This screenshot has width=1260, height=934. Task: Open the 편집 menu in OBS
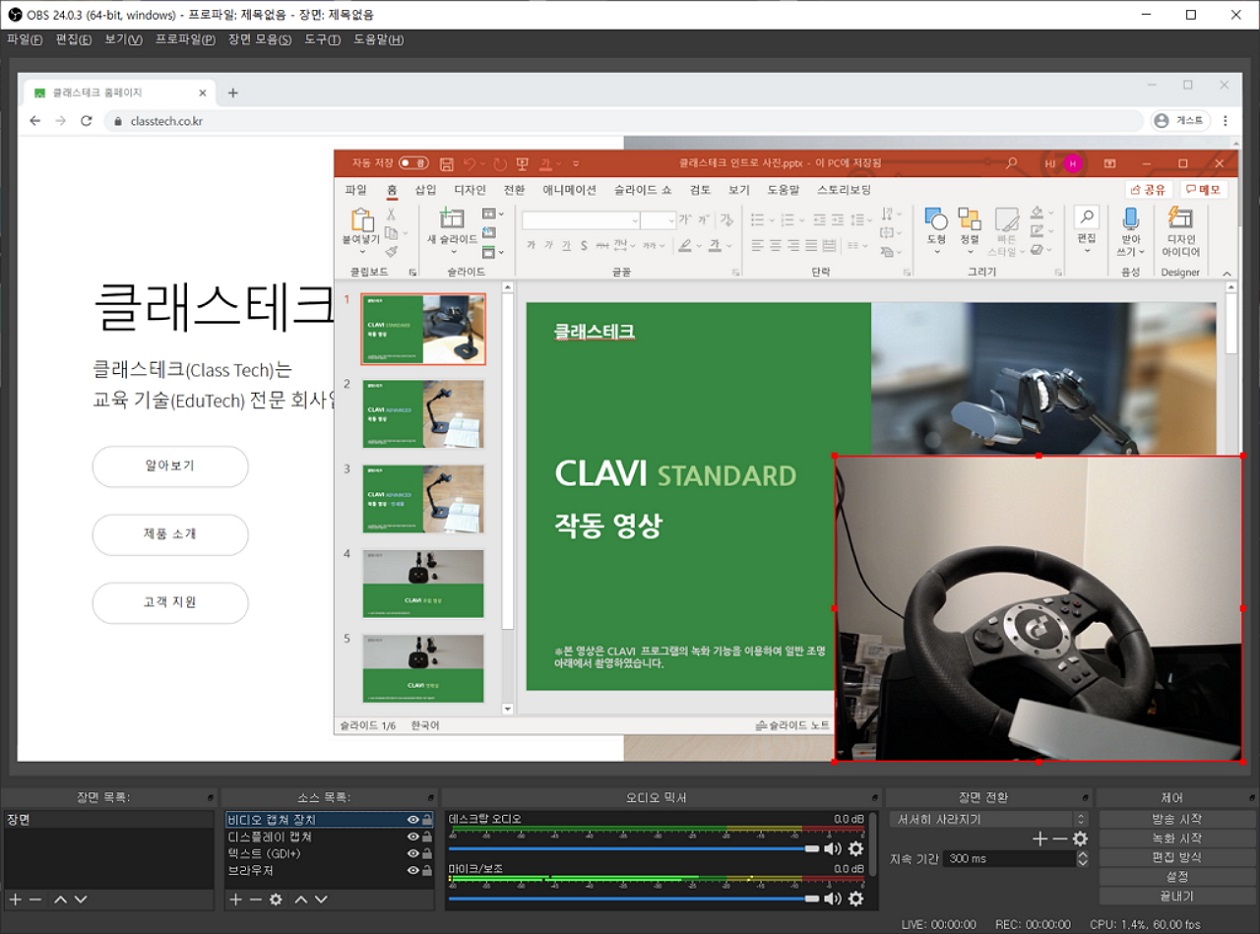pos(73,40)
